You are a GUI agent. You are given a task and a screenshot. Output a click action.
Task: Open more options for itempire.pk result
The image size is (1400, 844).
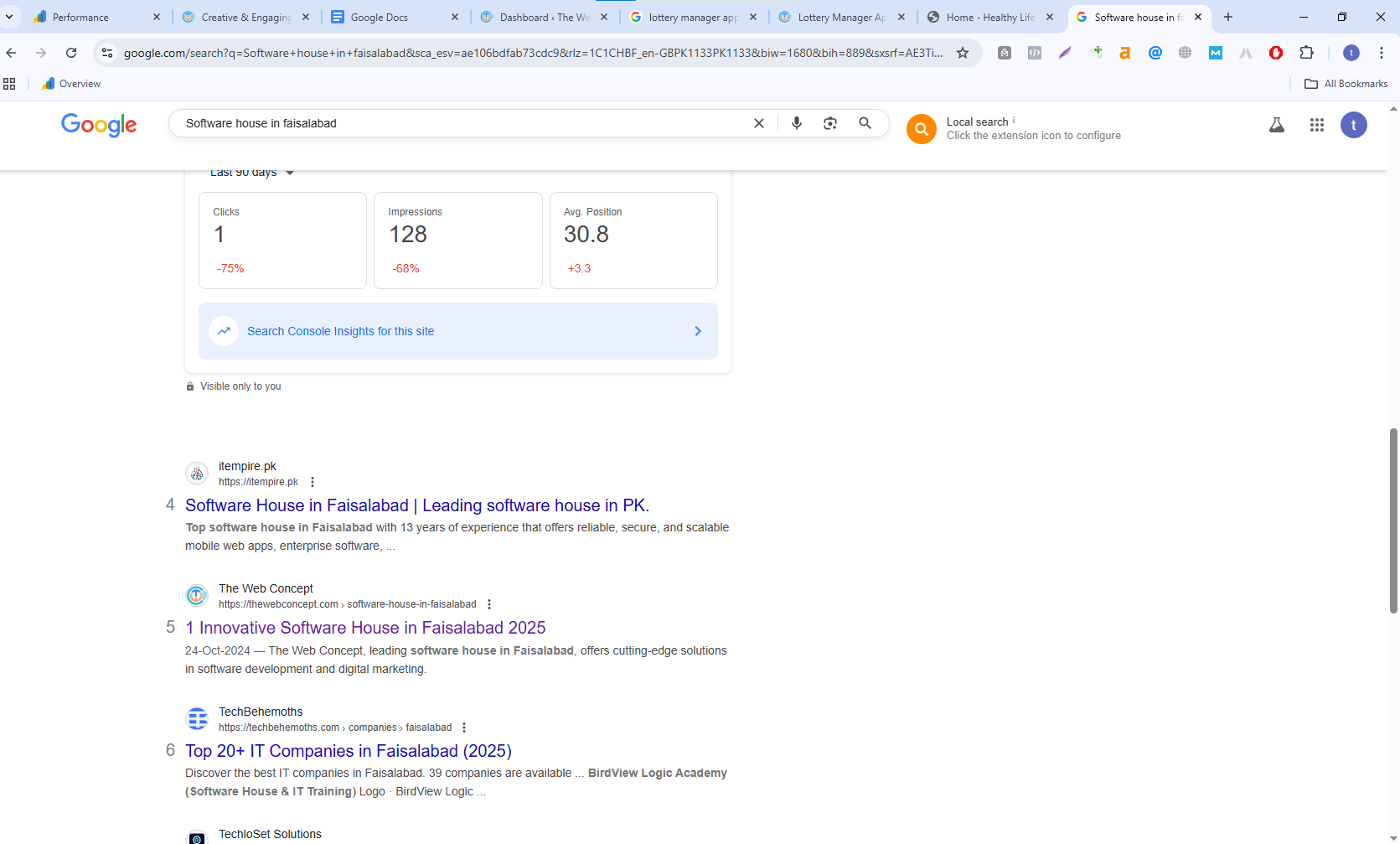pyautogui.click(x=313, y=482)
